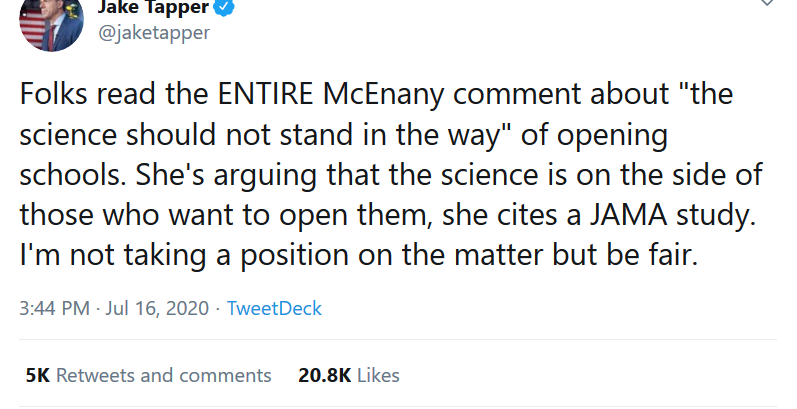
Task: Open the tweet options chevron menu
Action: coord(766,4)
